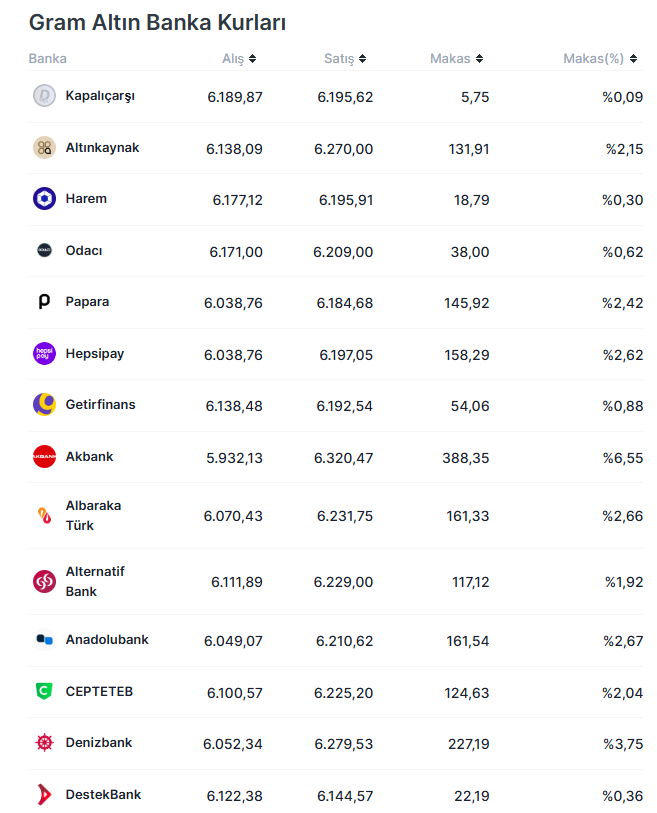
Task: Click the Denizbank helm logo icon
Action: point(44,743)
